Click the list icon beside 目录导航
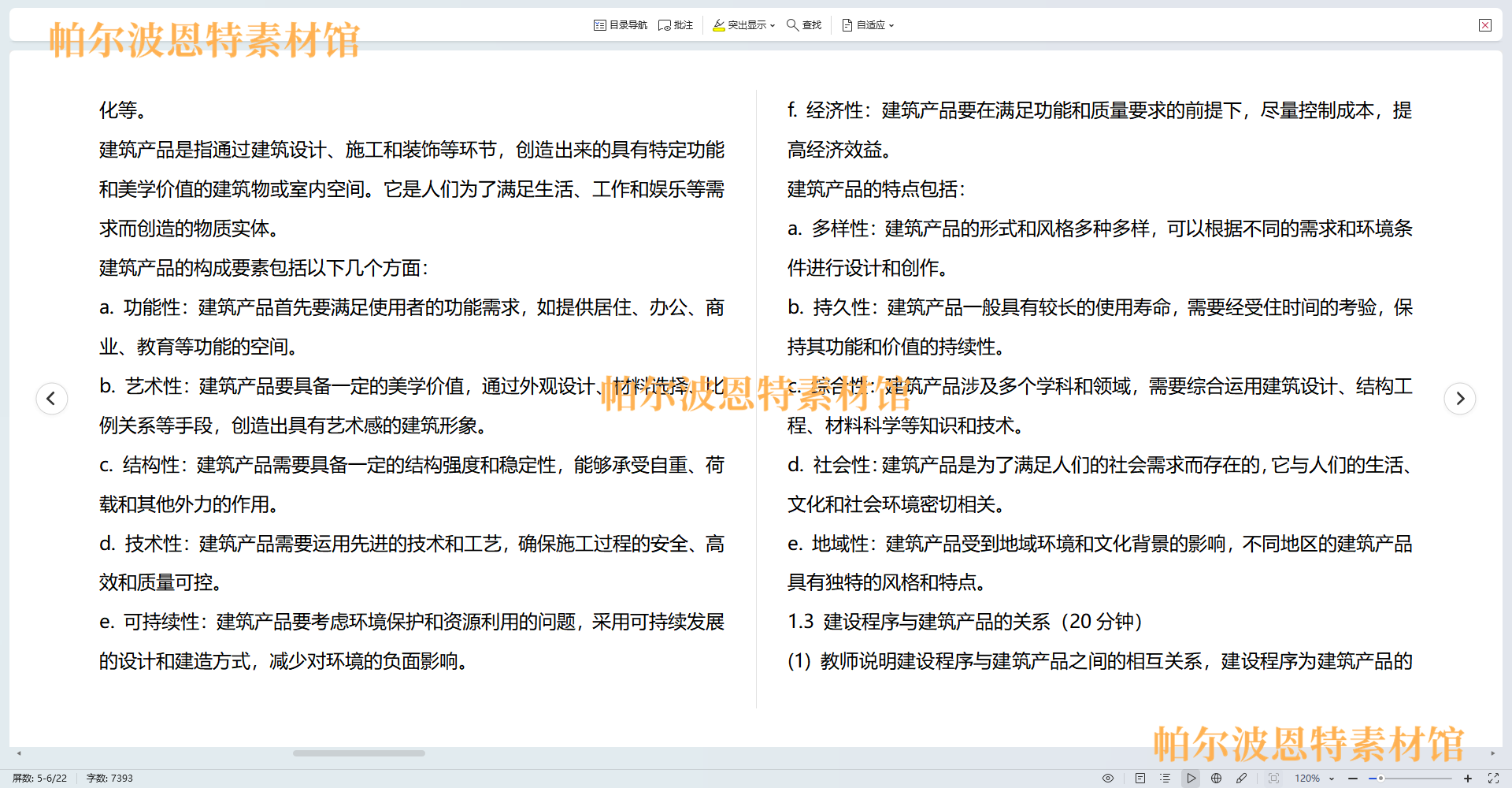Viewport: 1512px width, 788px height. tap(600, 25)
